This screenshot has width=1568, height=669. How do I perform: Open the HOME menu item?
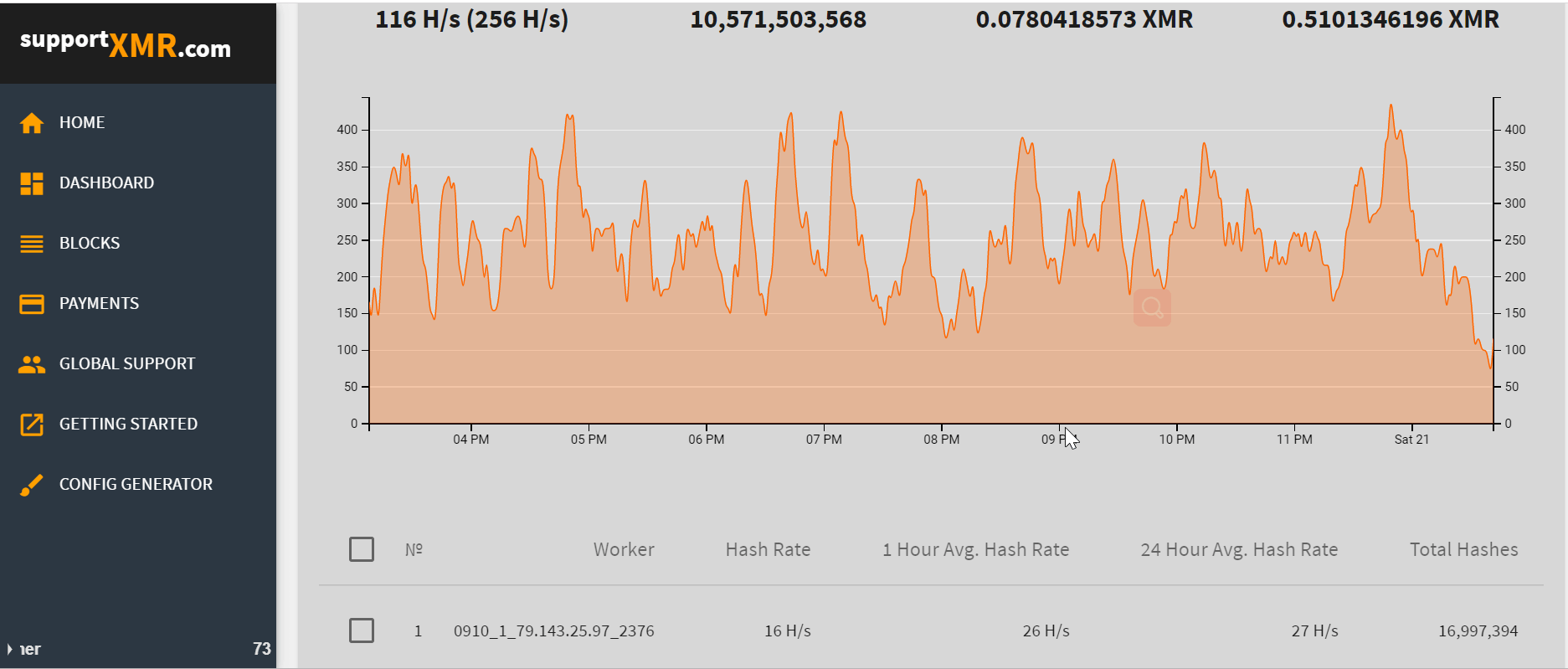[x=82, y=122]
